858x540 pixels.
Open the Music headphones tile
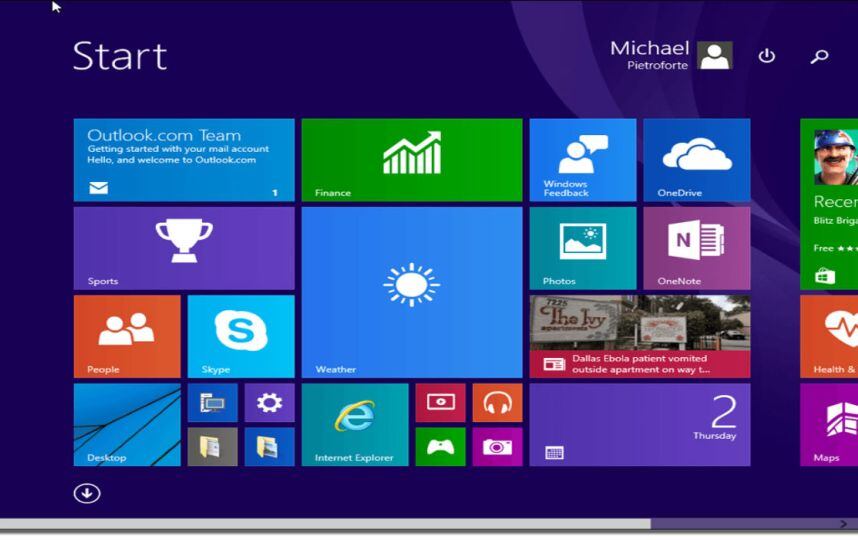(497, 402)
